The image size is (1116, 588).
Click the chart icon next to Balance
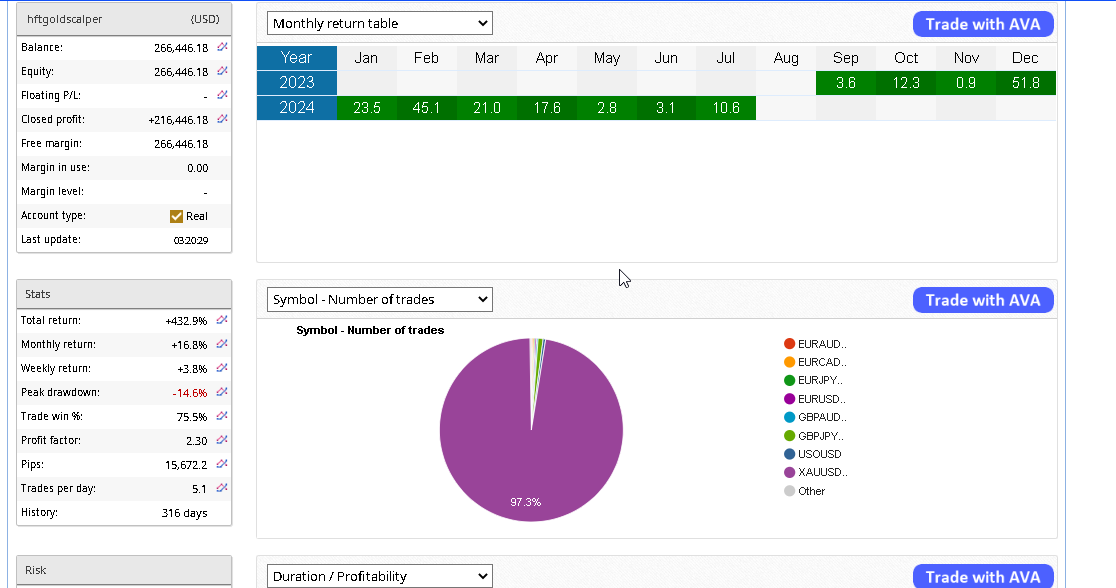[222, 47]
